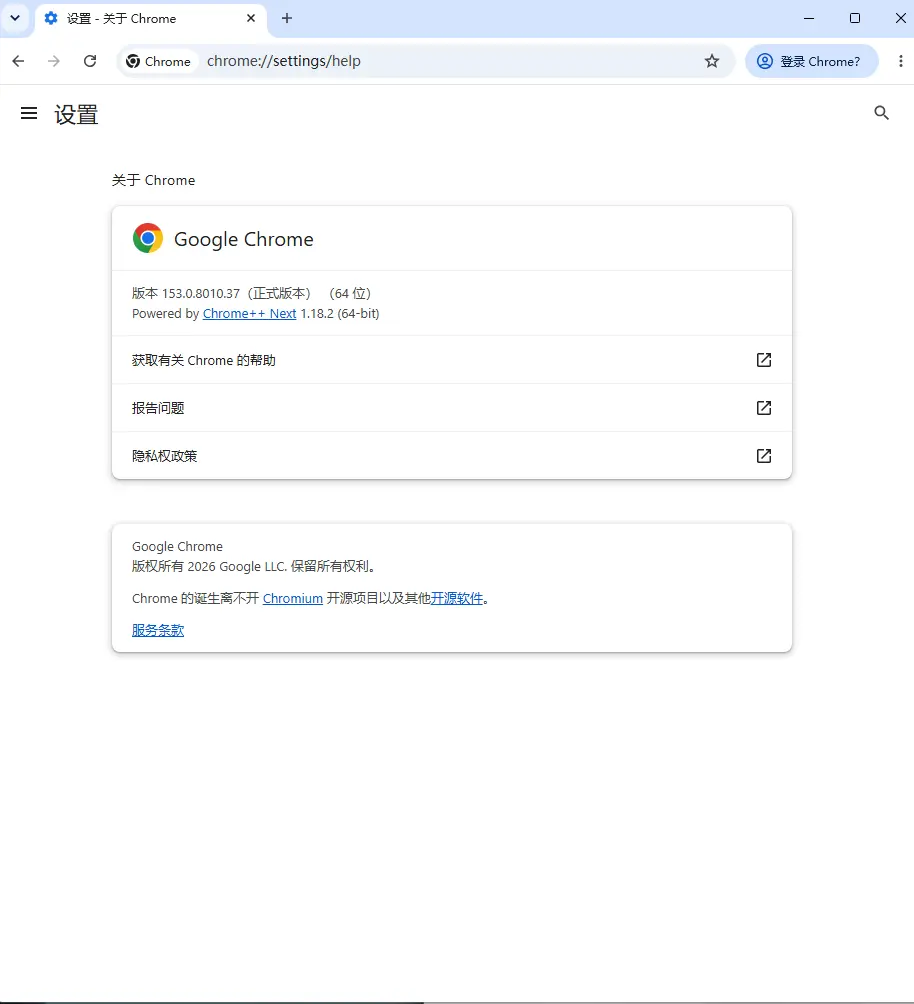Open the 服务条款 link

click(x=158, y=630)
